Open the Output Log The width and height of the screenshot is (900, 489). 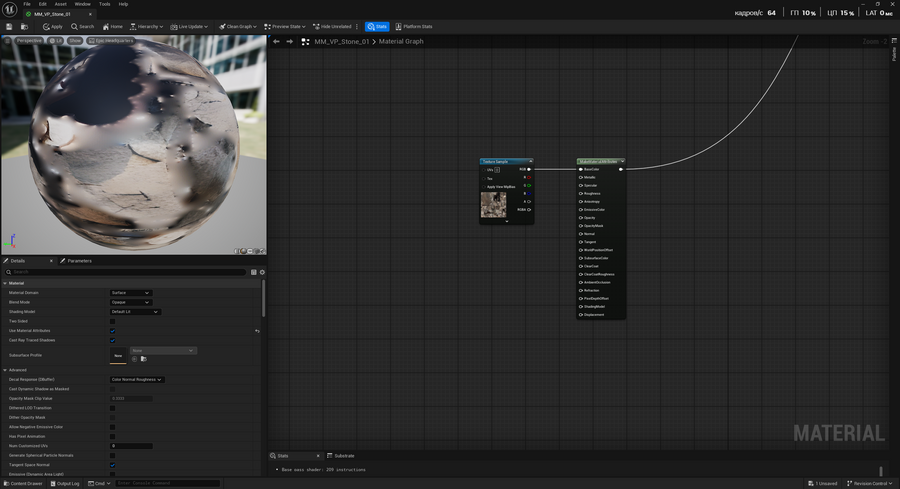[66, 483]
